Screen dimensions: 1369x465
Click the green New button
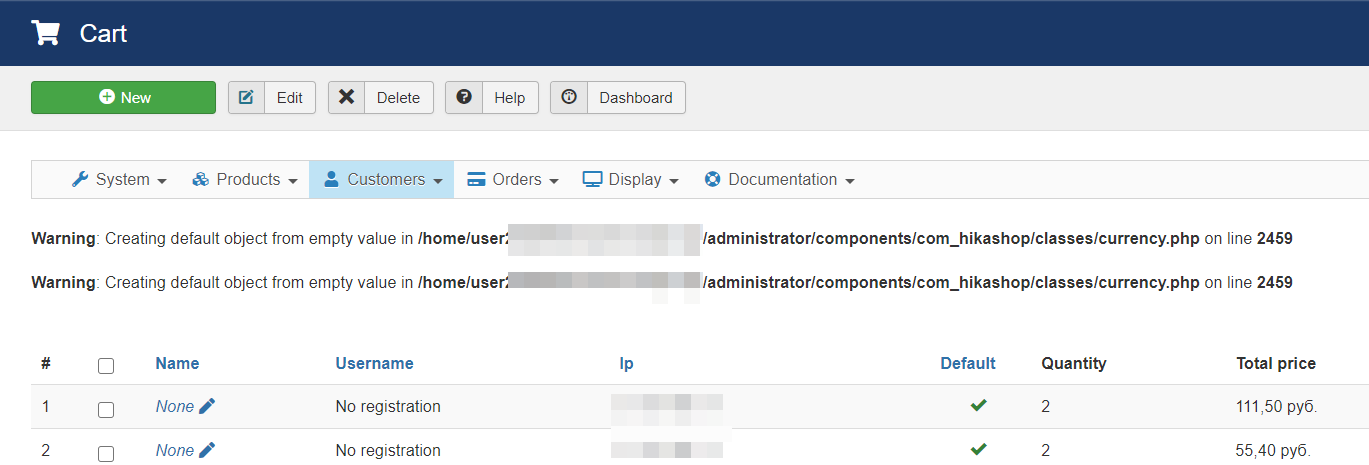(124, 98)
